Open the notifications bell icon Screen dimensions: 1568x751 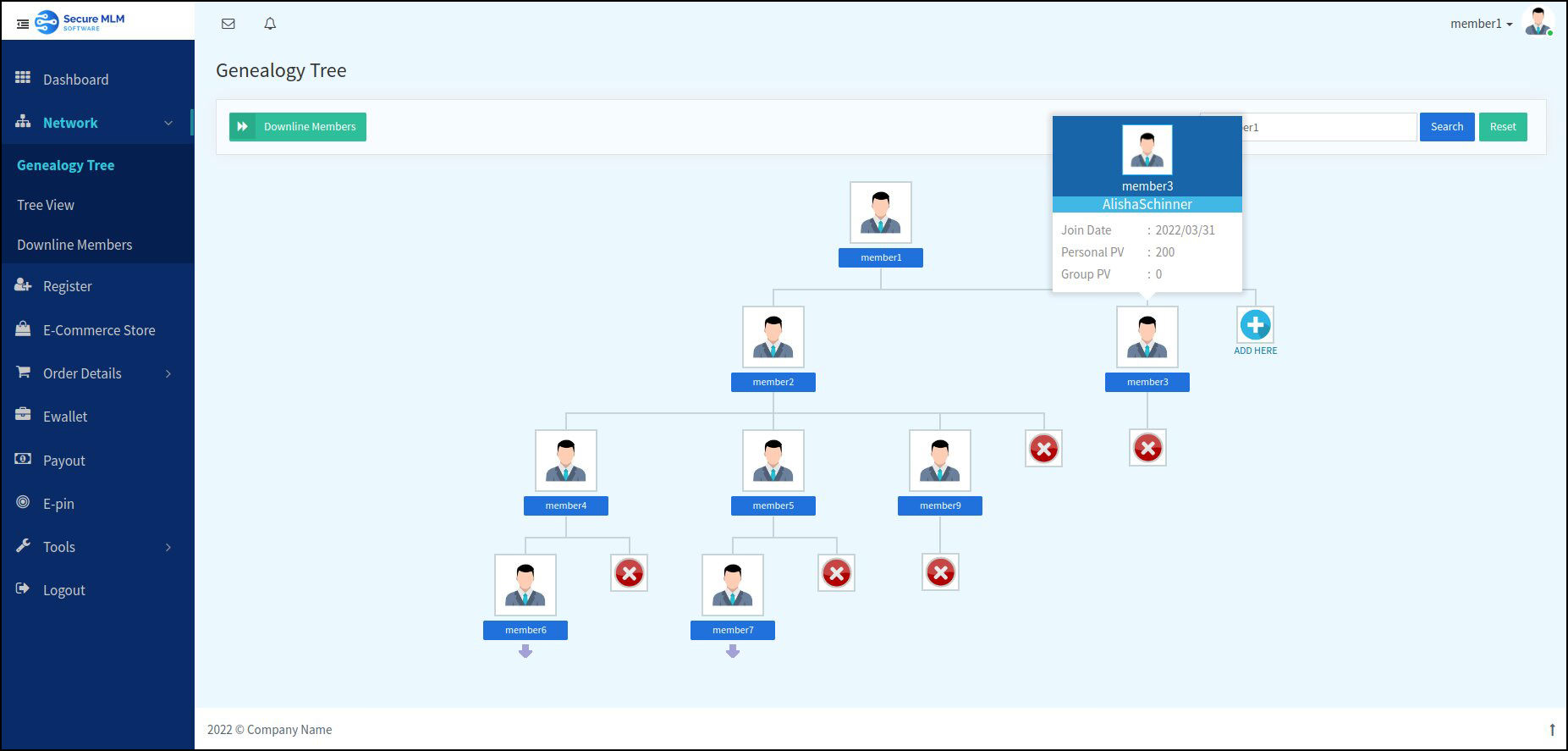tap(270, 24)
